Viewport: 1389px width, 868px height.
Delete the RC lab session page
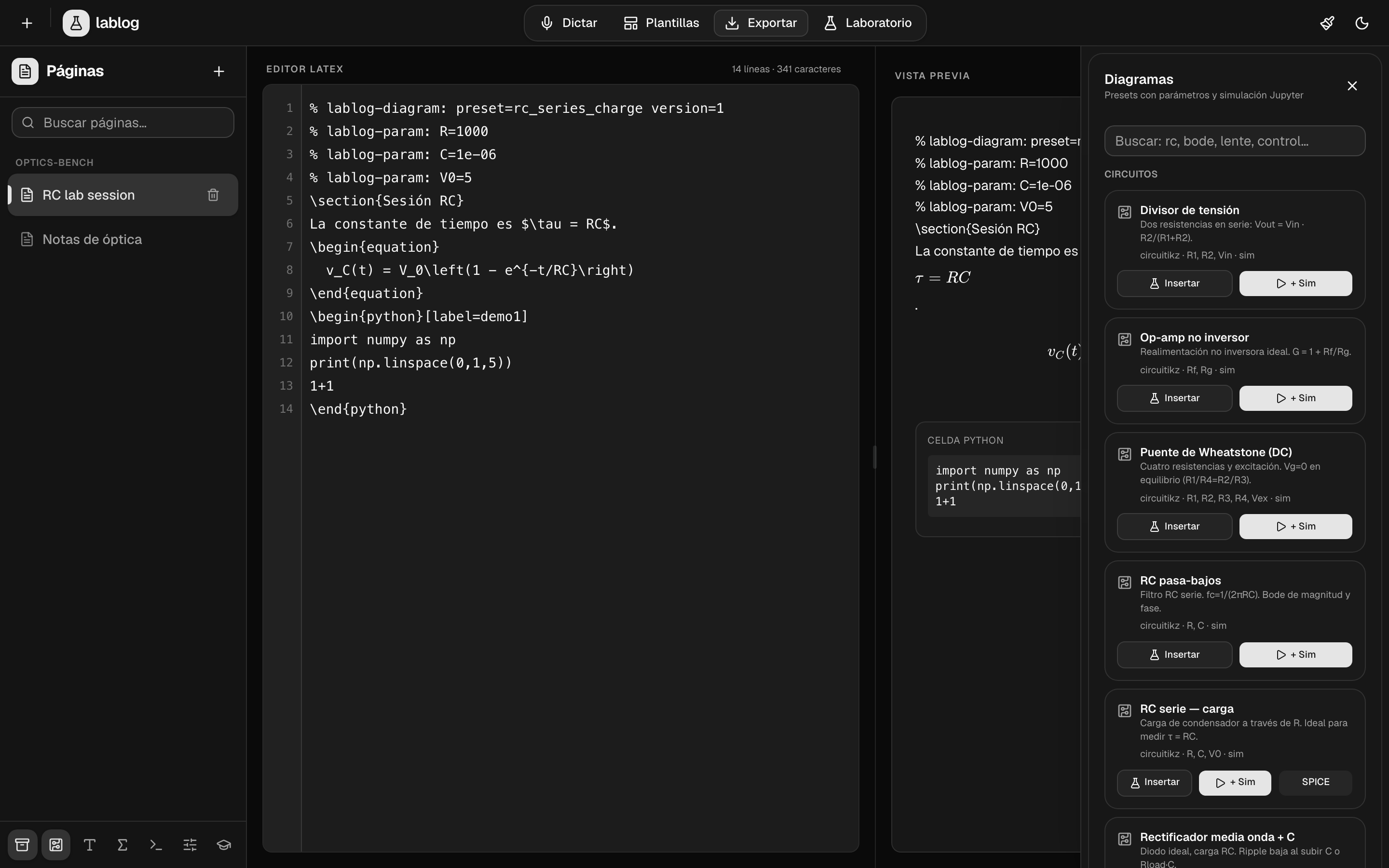pyautogui.click(x=213, y=195)
